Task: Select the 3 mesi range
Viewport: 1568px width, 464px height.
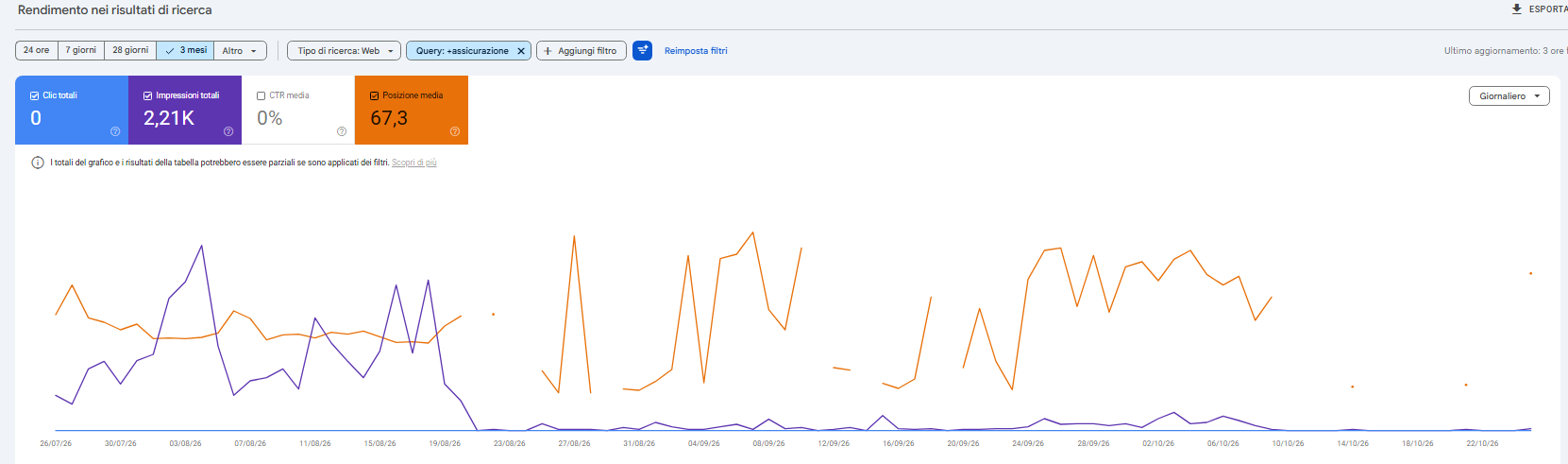Action: (x=185, y=50)
